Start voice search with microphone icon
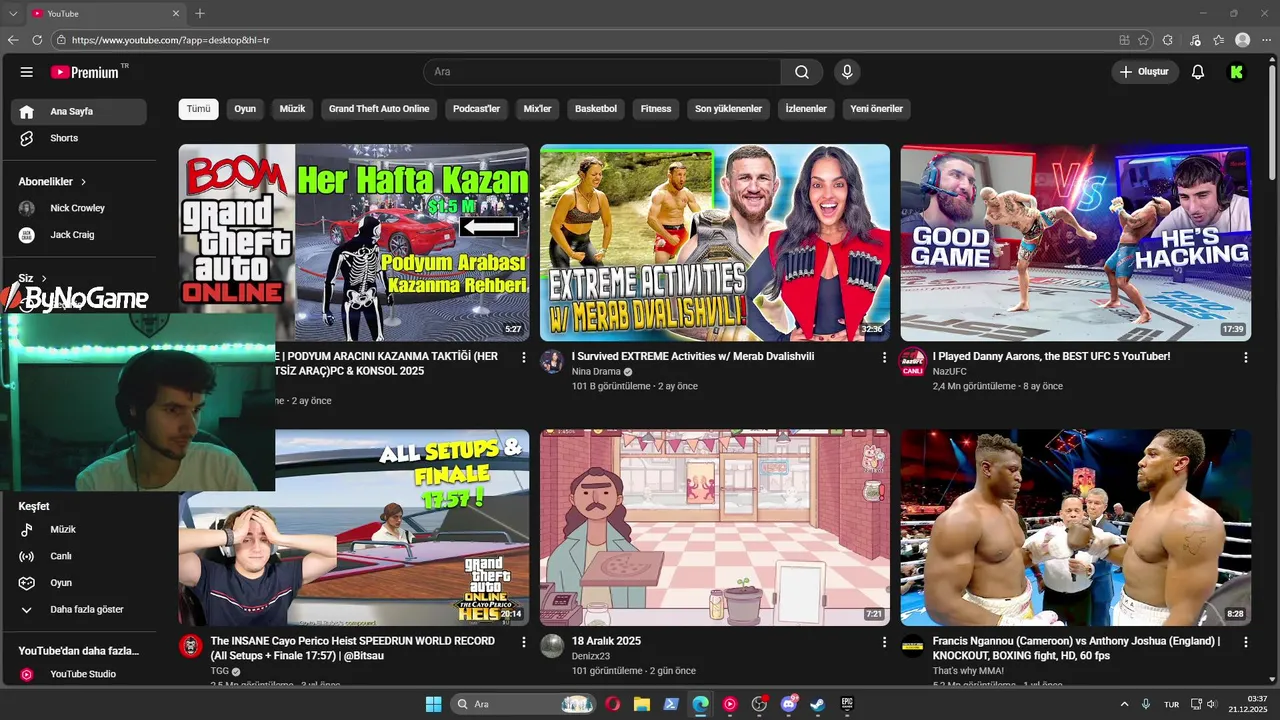The width and height of the screenshot is (1280, 720). coord(847,72)
